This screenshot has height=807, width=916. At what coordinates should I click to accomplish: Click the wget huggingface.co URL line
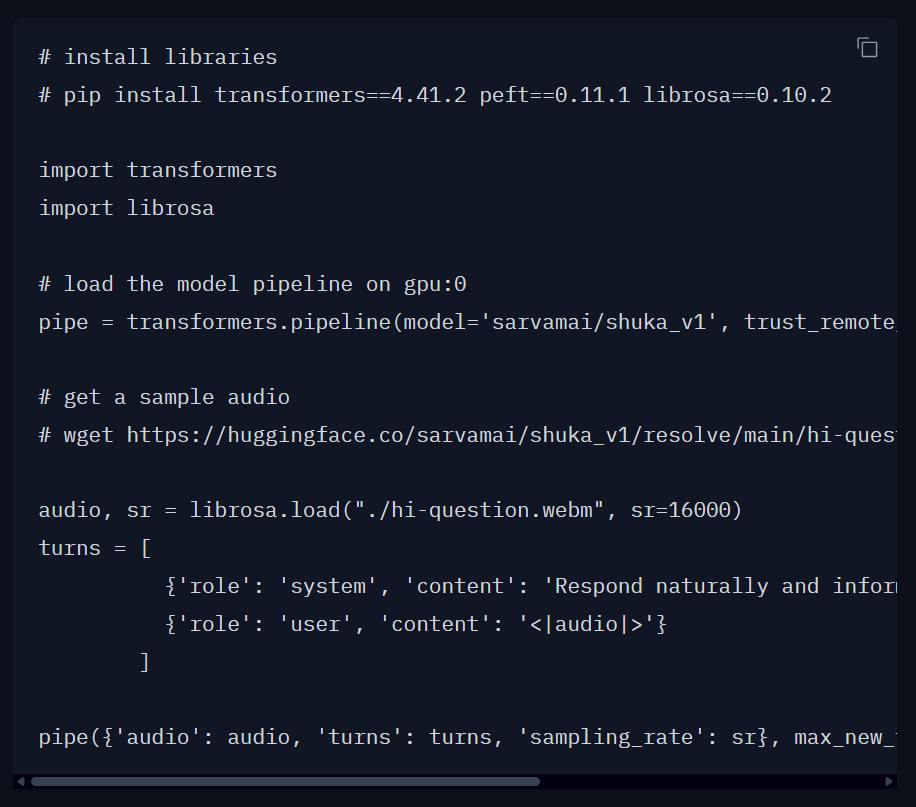(x=467, y=435)
